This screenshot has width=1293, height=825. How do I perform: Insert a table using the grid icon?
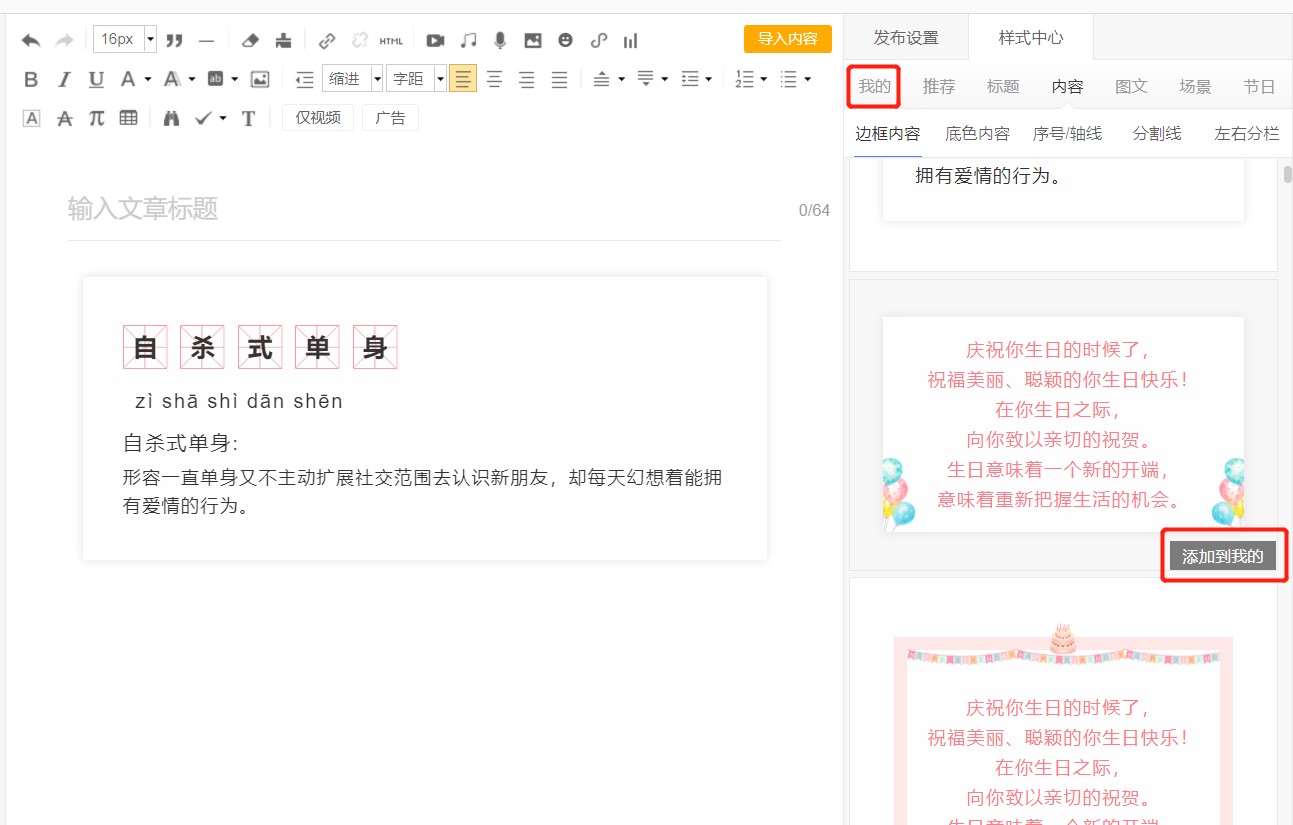point(129,118)
